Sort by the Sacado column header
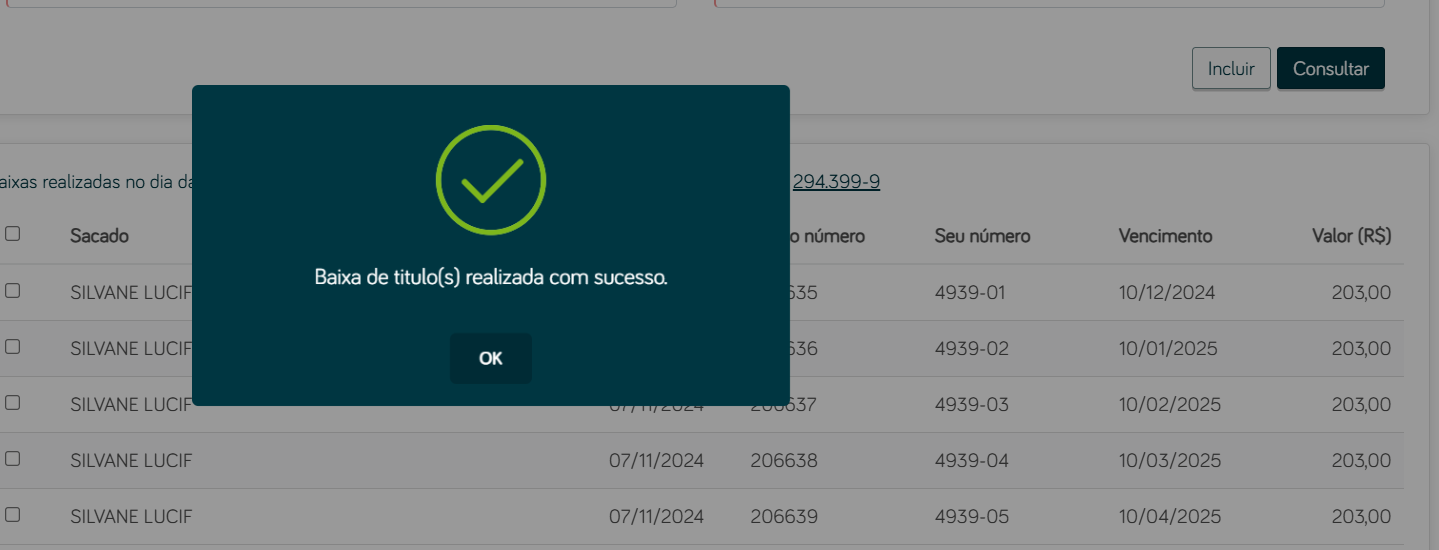The width and height of the screenshot is (1439, 550). click(x=99, y=236)
